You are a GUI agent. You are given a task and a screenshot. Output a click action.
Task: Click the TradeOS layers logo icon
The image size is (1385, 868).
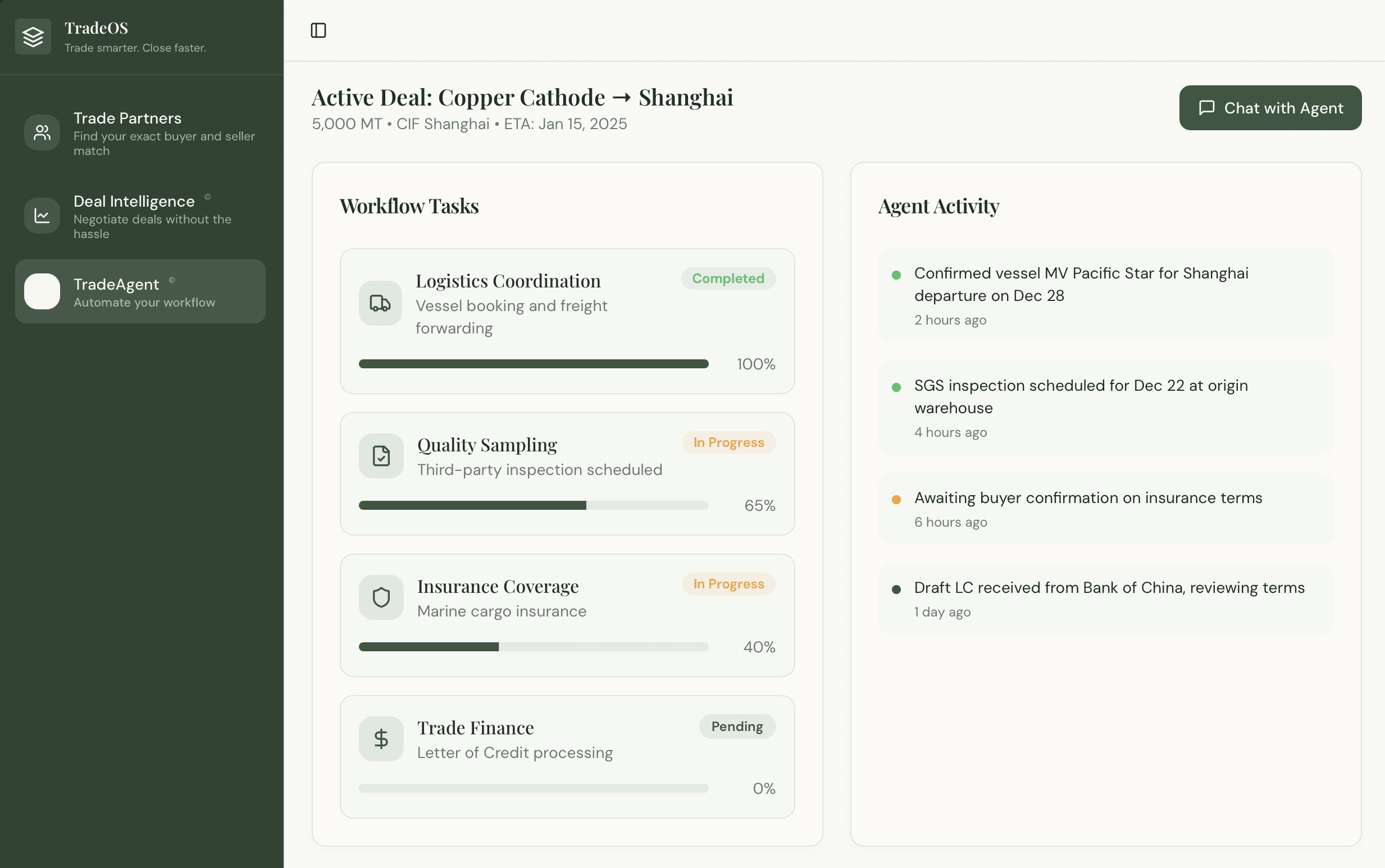(x=33, y=36)
